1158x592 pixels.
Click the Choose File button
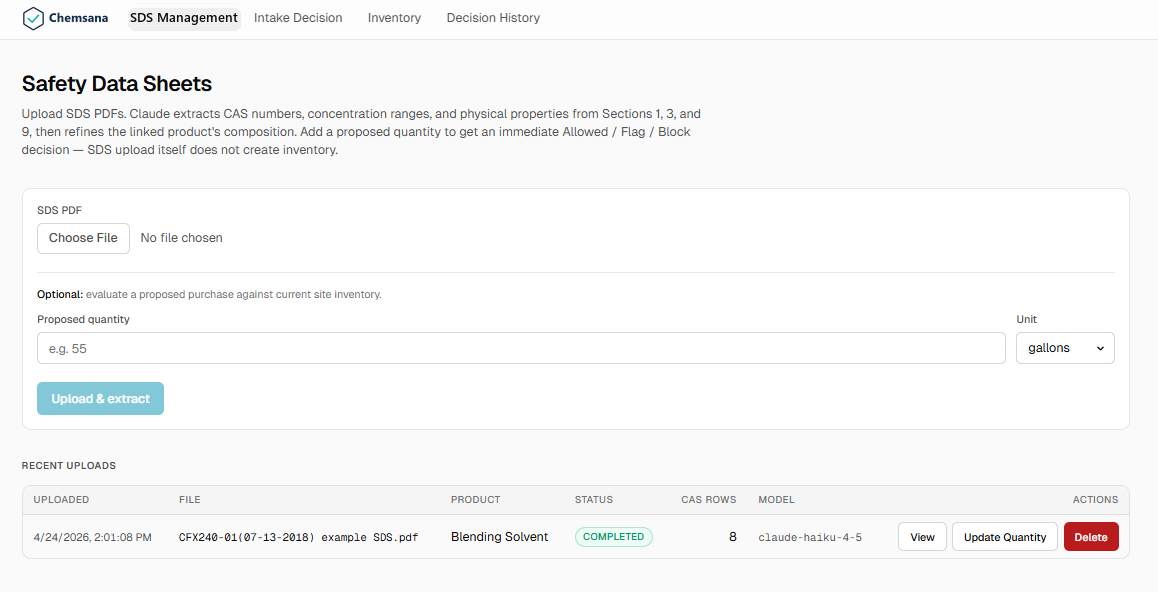click(x=83, y=238)
